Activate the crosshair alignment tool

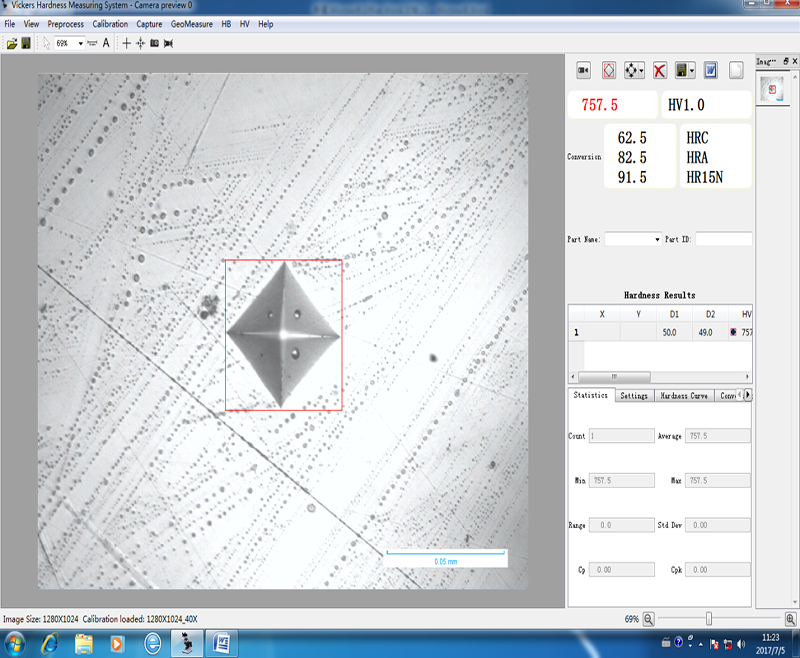point(141,43)
